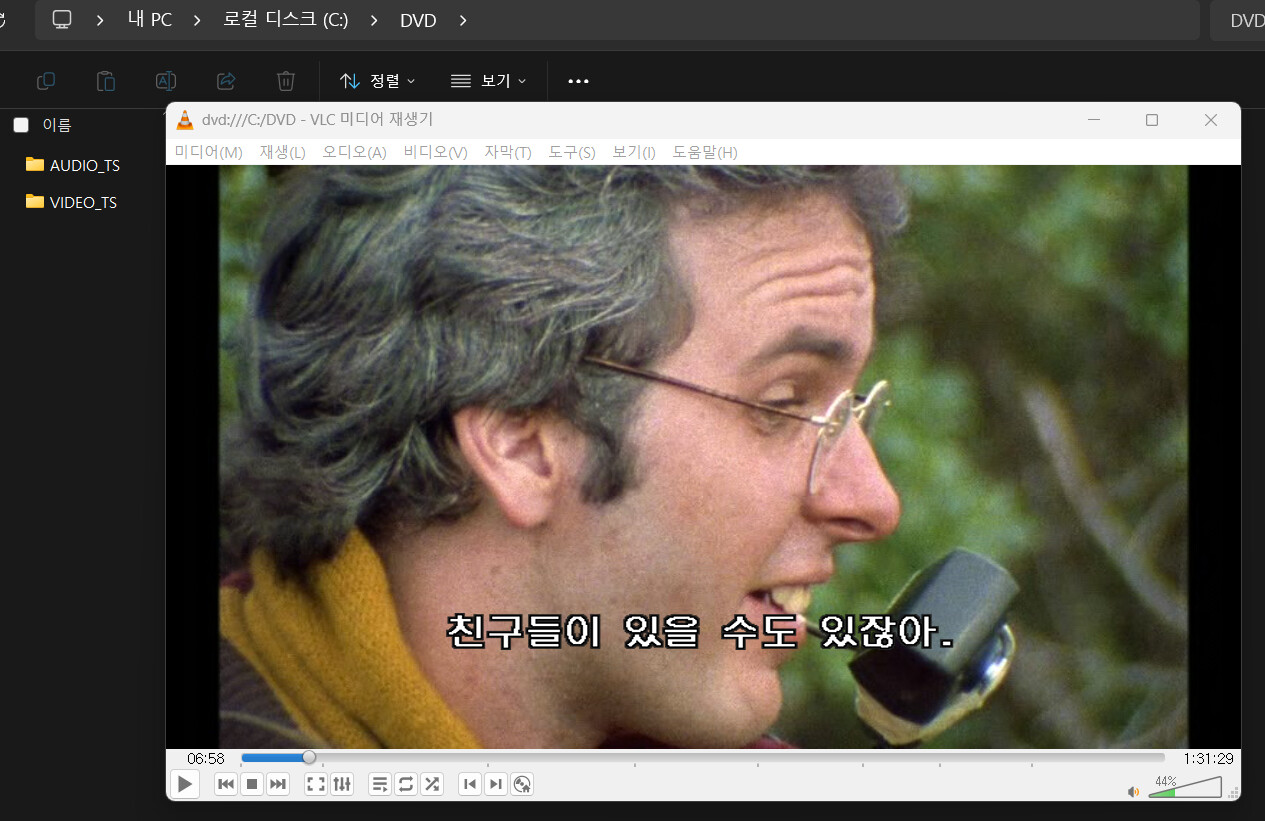The width and height of the screenshot is (1265, 821).
Task: Open the 자막(T) menu
Action: (508, 152)
